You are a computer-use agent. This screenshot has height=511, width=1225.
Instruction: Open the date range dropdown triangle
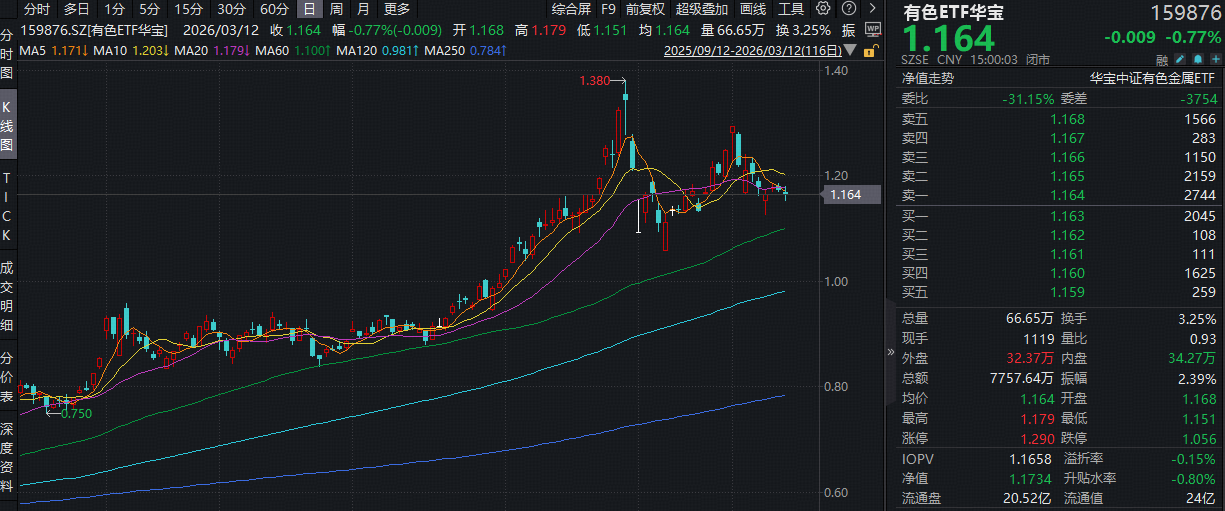[x=850, y=48]
